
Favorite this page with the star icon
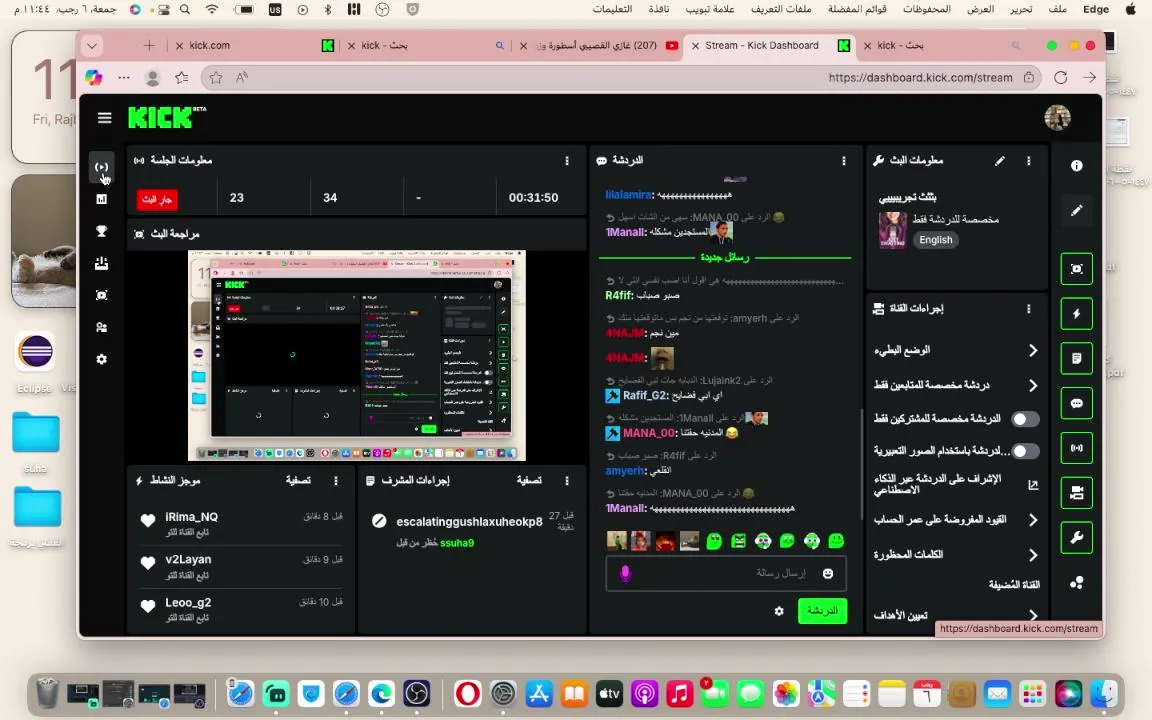click(x=215, y=77)
